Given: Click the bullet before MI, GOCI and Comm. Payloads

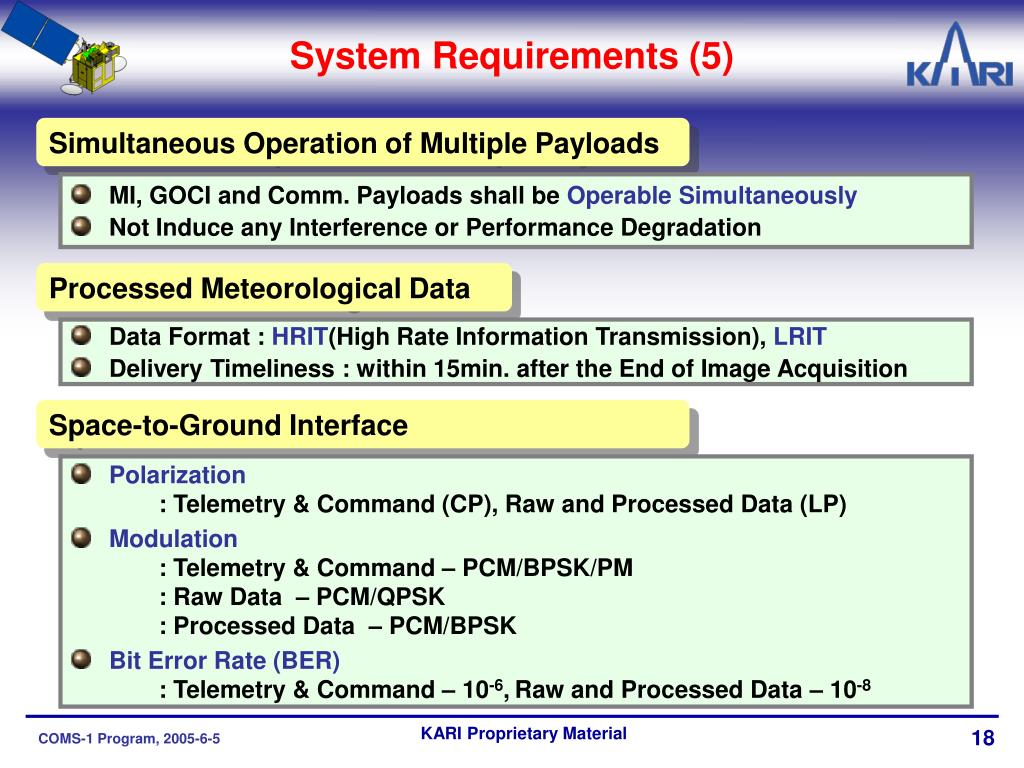Looking at the screenshot, I should 81,194.
